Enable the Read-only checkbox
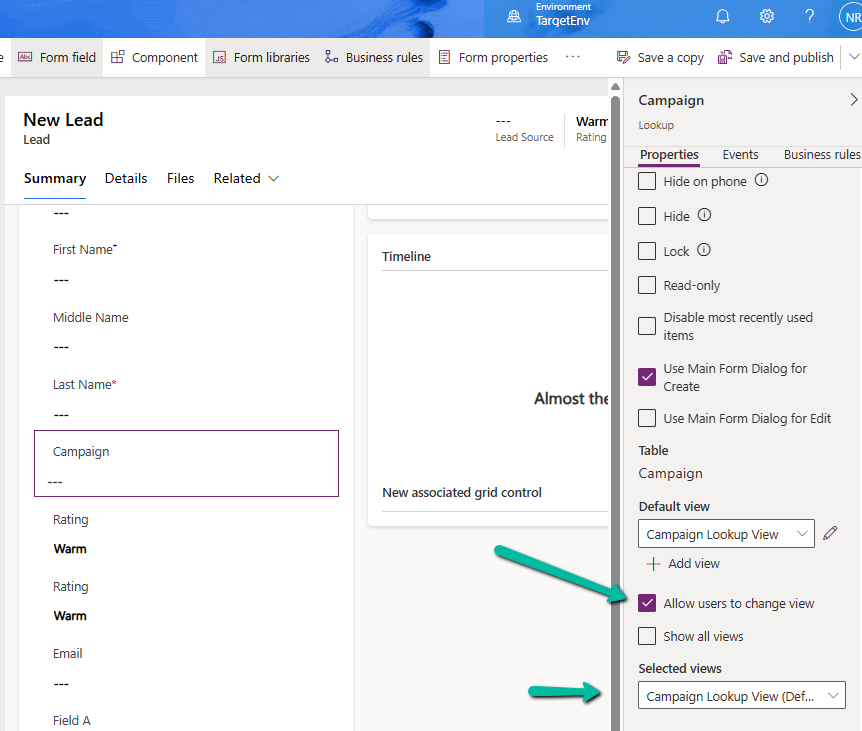Viewport: 862px width, 731px height. [647, 285]
